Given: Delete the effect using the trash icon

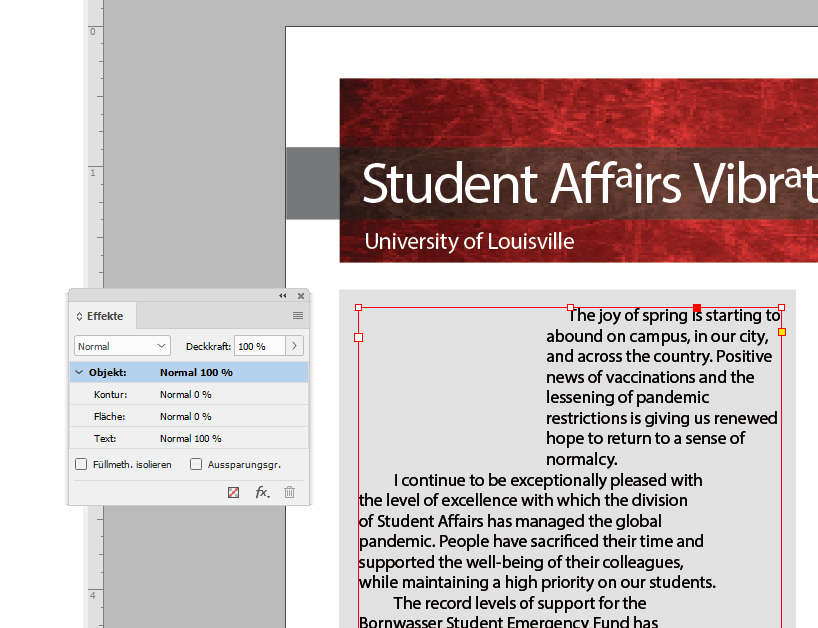Looking at the screenshot, I should click(x=288, y=492).
